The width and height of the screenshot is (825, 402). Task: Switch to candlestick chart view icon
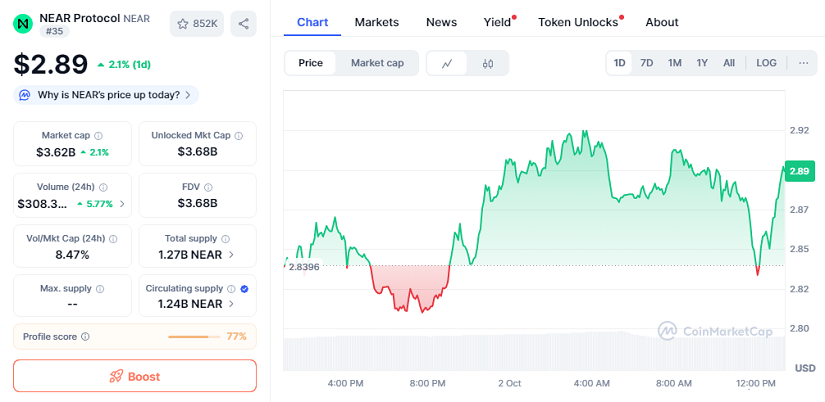[488, 63]
